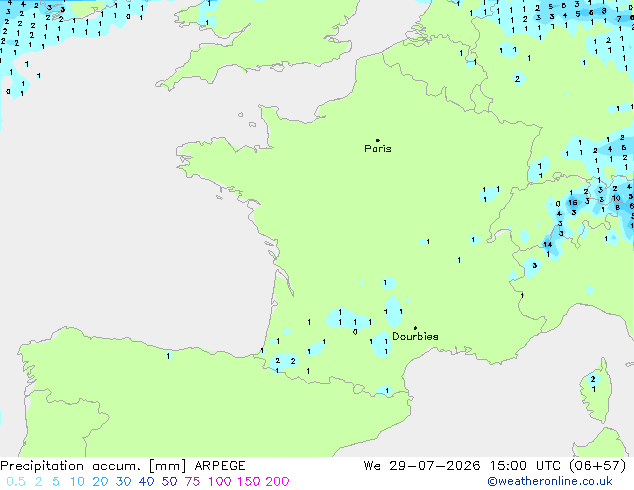This screenshot has width=634, height=490.
Task: Click the 30 legend value
Action: tap(123, 482)
